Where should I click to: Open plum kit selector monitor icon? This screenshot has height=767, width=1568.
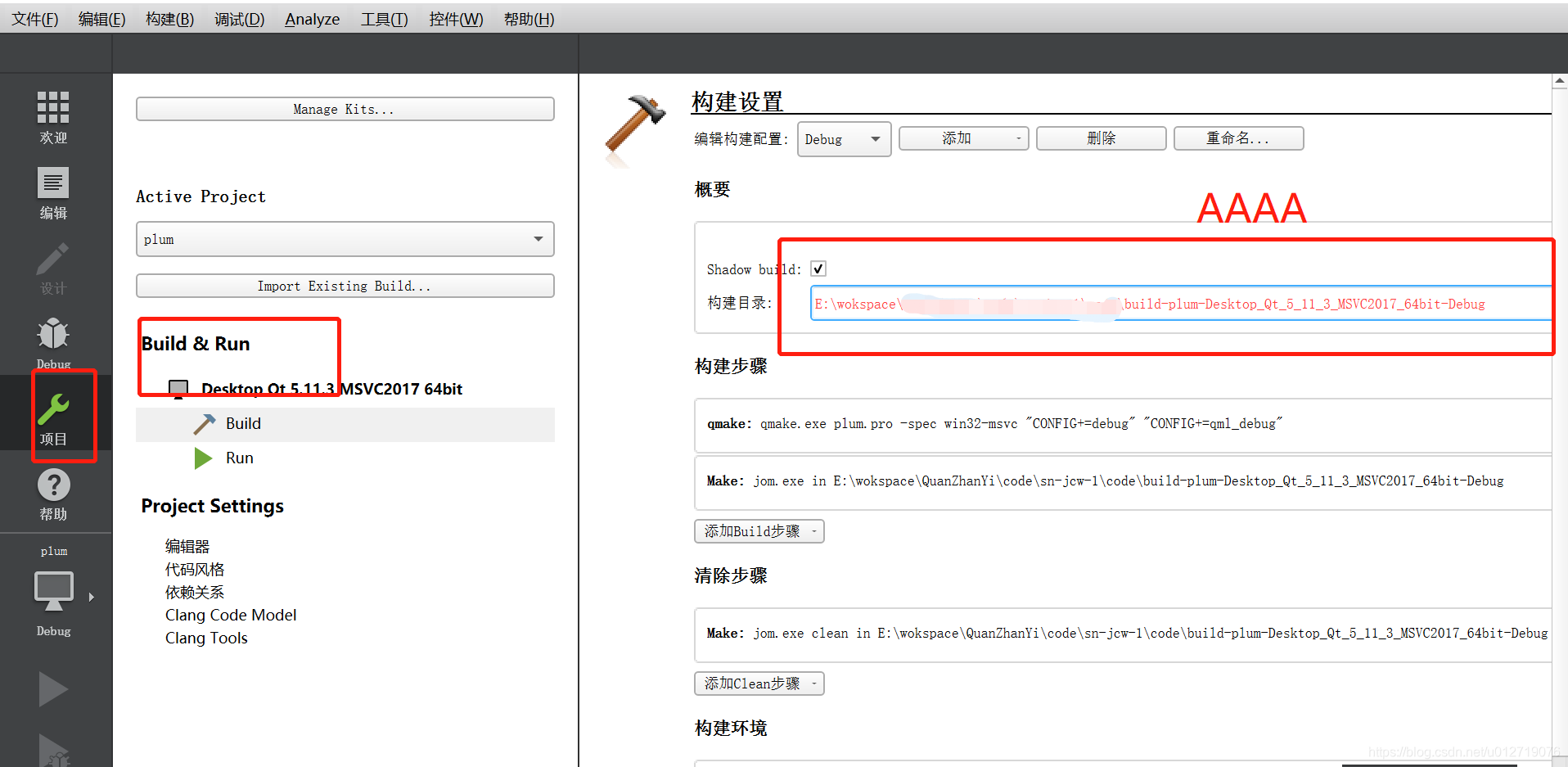[53, 591]
